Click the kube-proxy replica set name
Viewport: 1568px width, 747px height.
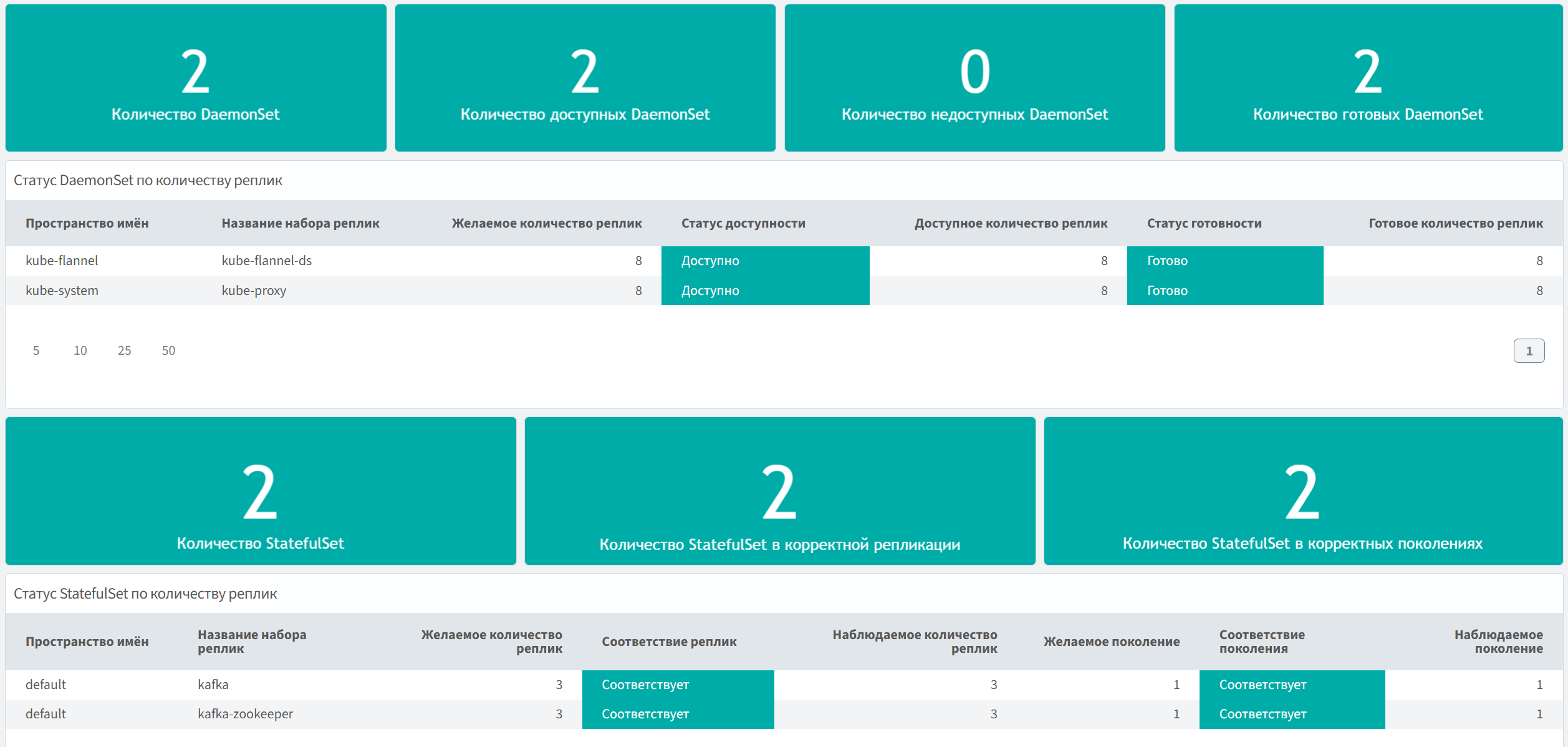coord(254,291)
